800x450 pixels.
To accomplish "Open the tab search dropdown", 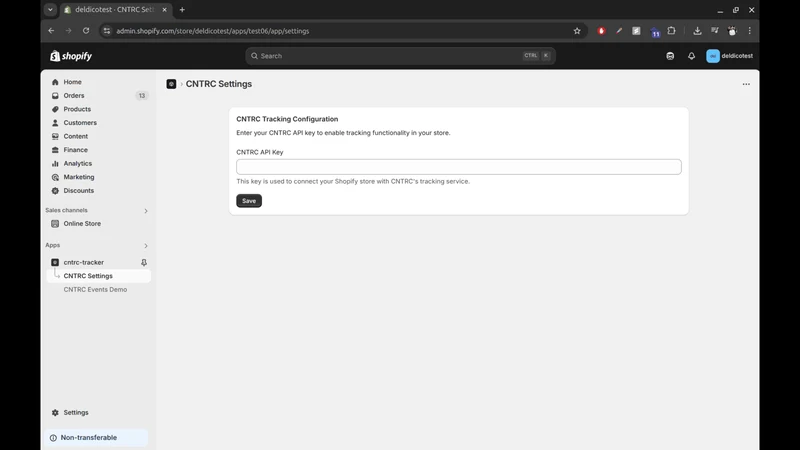I will [x=50, y=10].
